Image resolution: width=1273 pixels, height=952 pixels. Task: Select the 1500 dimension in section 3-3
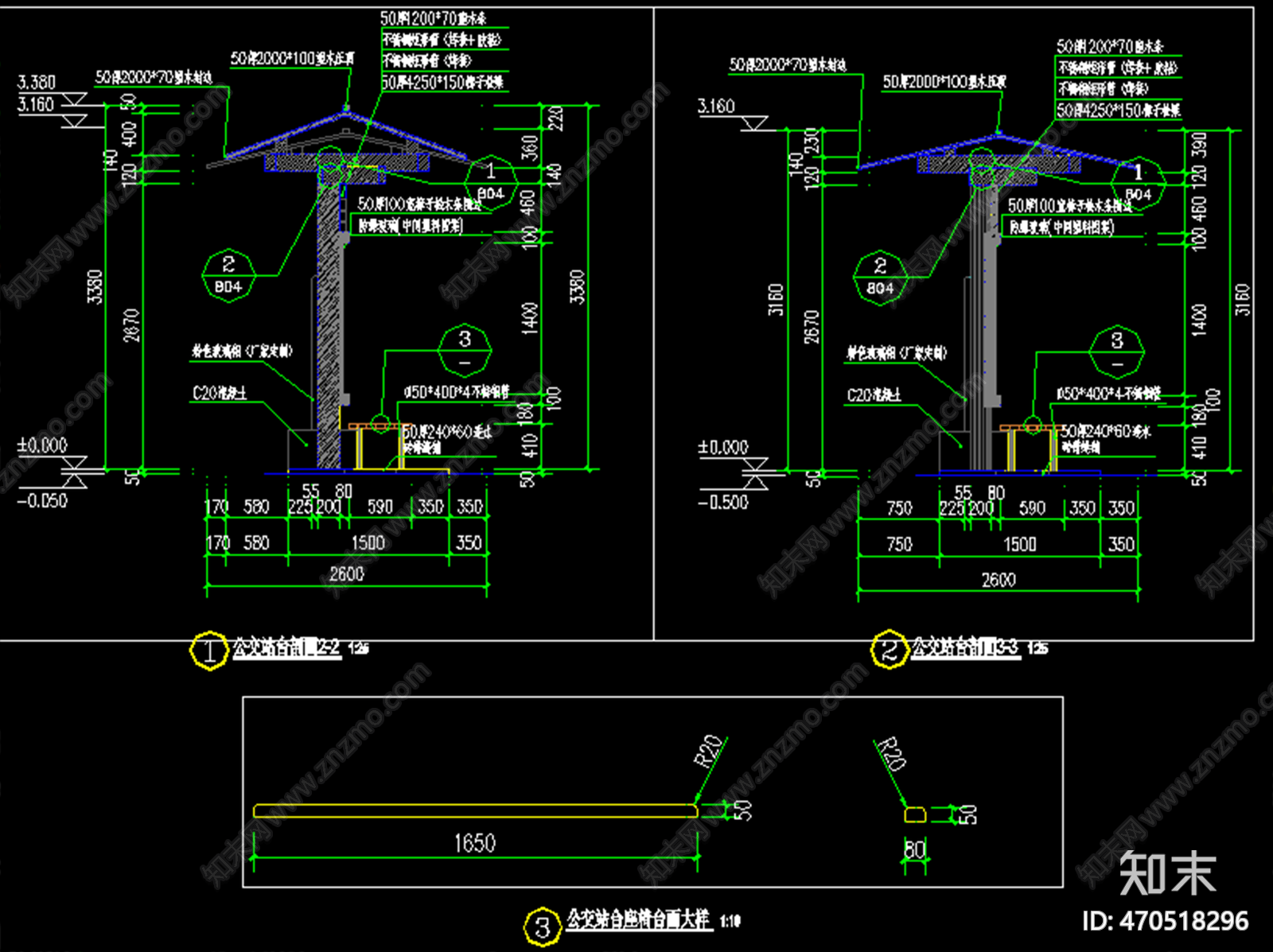tap(1020, 545)
